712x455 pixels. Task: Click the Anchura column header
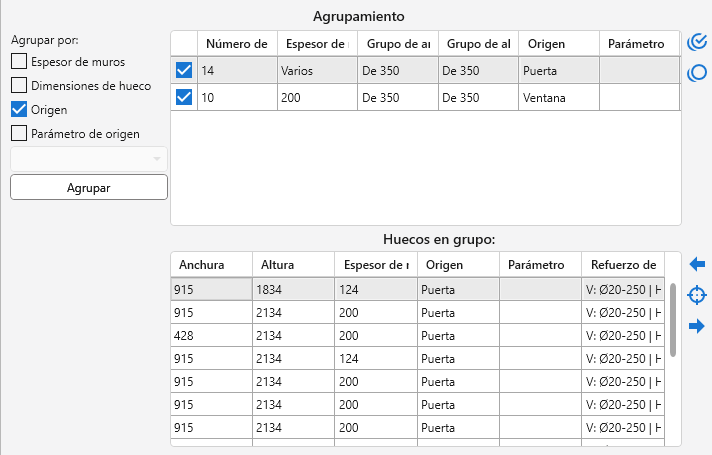pos(210,264)
